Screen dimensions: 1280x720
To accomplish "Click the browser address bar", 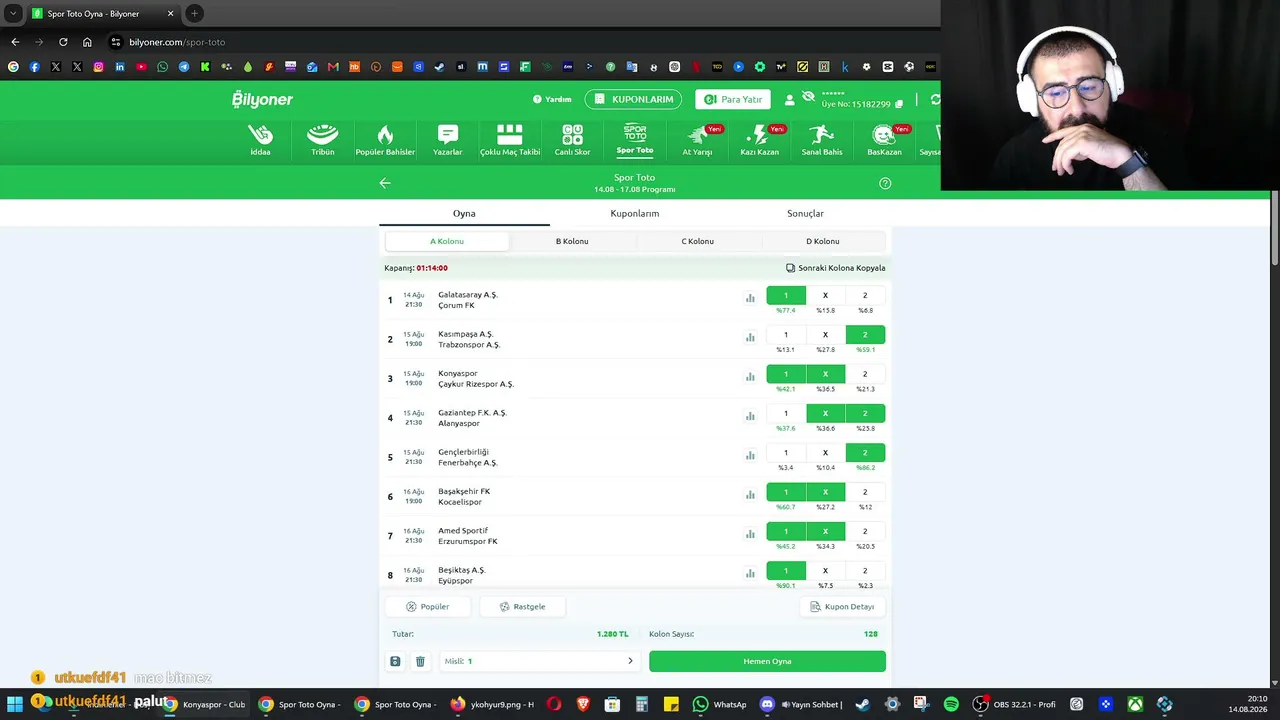I will point(520,42).
